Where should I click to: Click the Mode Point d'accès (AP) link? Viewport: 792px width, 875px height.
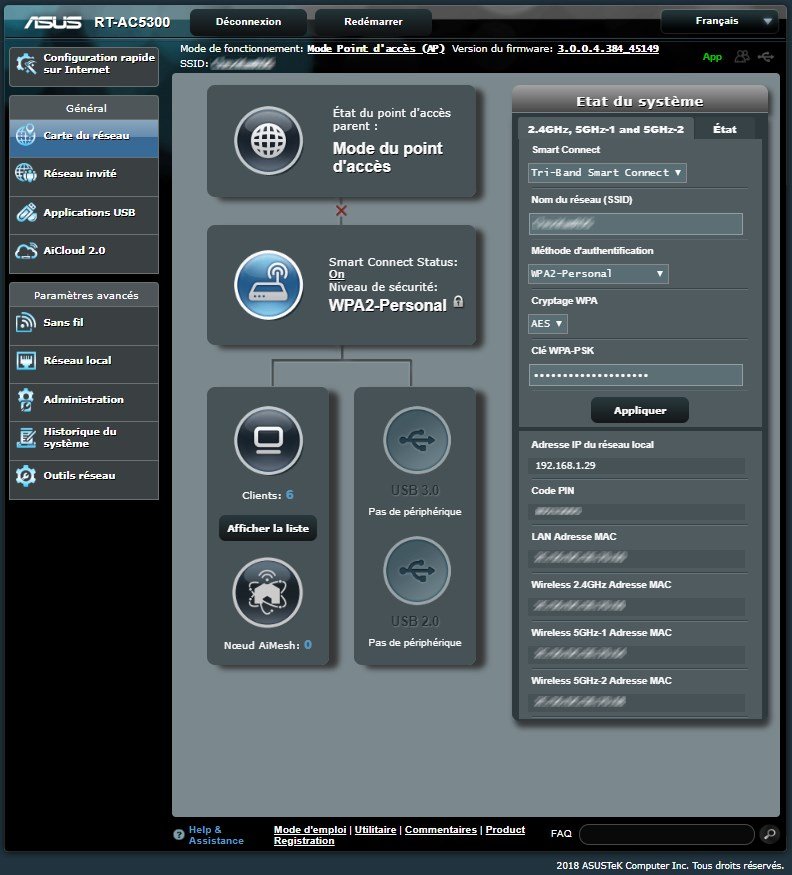(x=376, y=49)
